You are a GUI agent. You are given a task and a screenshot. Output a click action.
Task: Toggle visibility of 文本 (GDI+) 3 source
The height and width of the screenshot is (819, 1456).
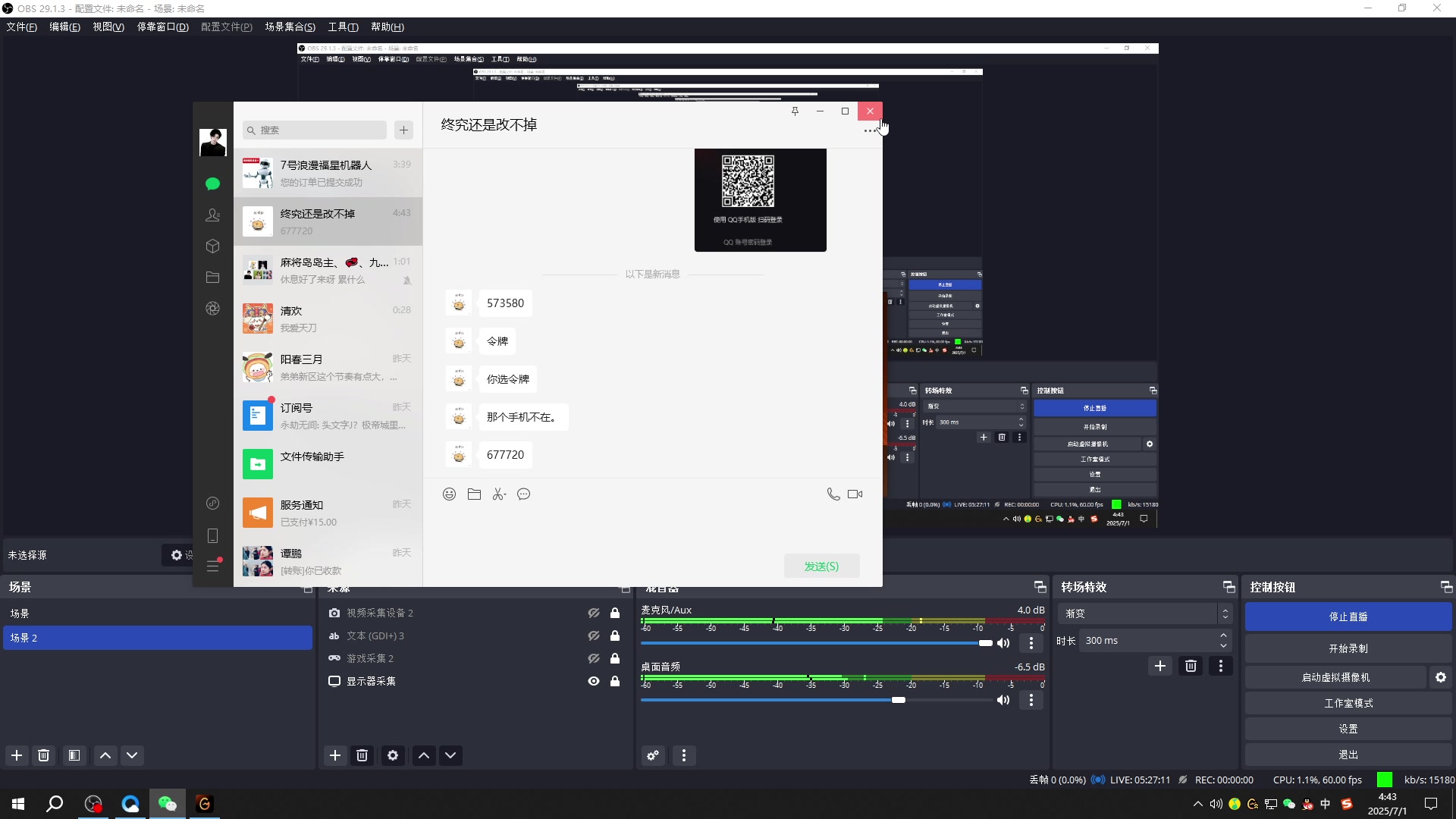coord(594,635)
